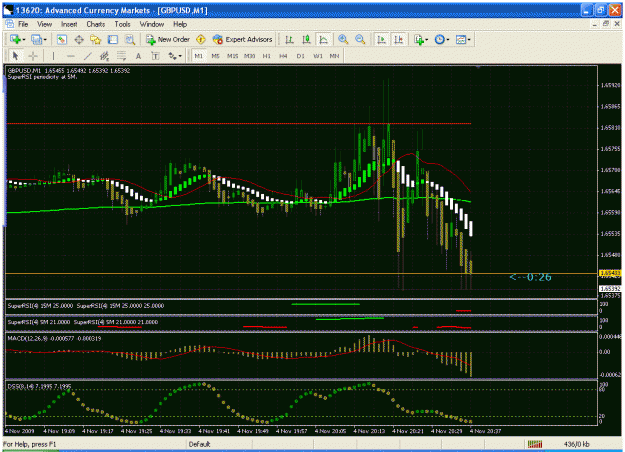Open the Market Watch window icon
Screen dimensions: 625x452
point(62,39)
